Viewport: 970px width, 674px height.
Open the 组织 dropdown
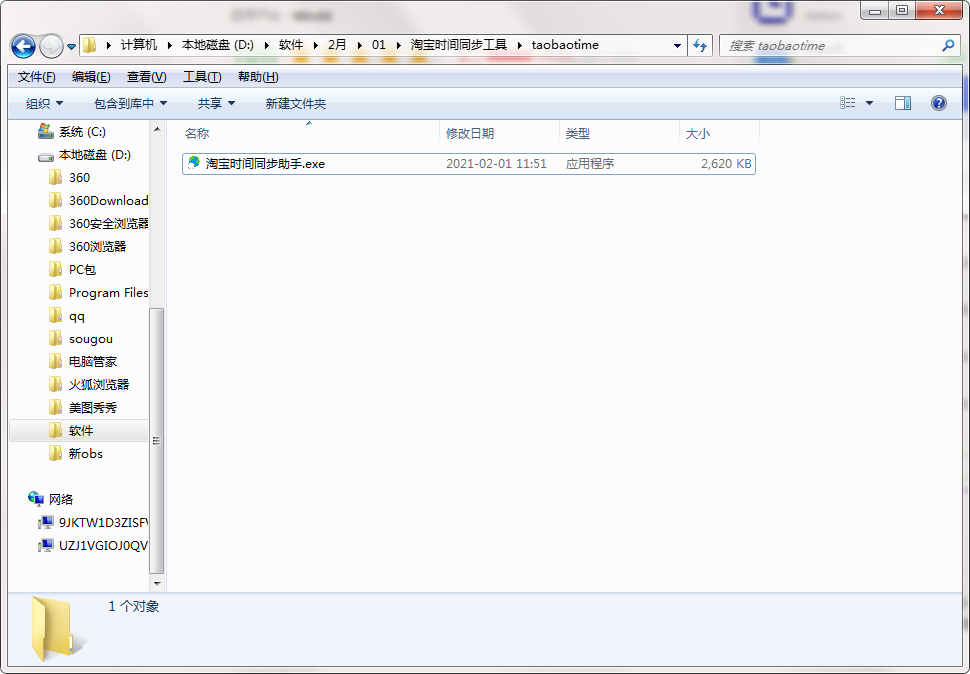(x=45, y=103)
